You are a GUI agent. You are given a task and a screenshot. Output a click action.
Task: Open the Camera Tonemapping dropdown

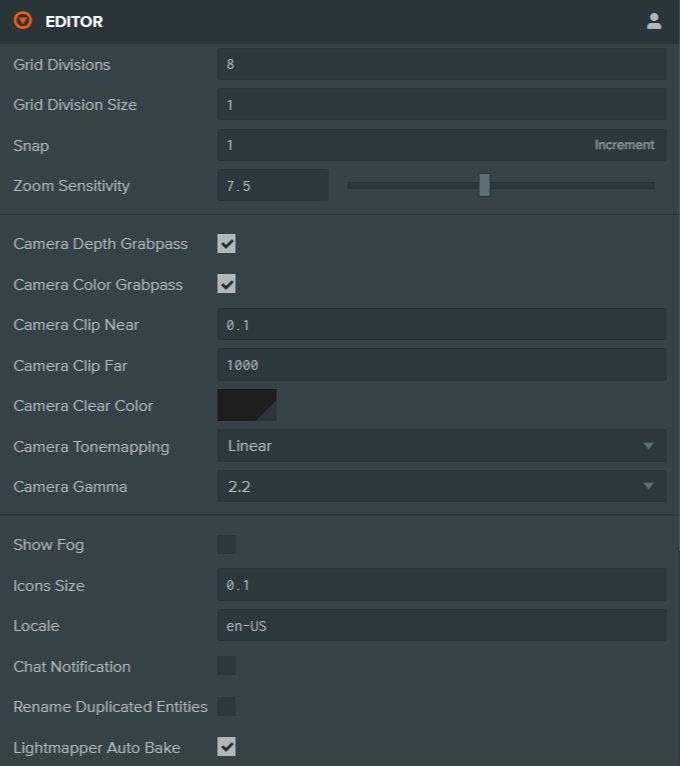pos(441,446)
